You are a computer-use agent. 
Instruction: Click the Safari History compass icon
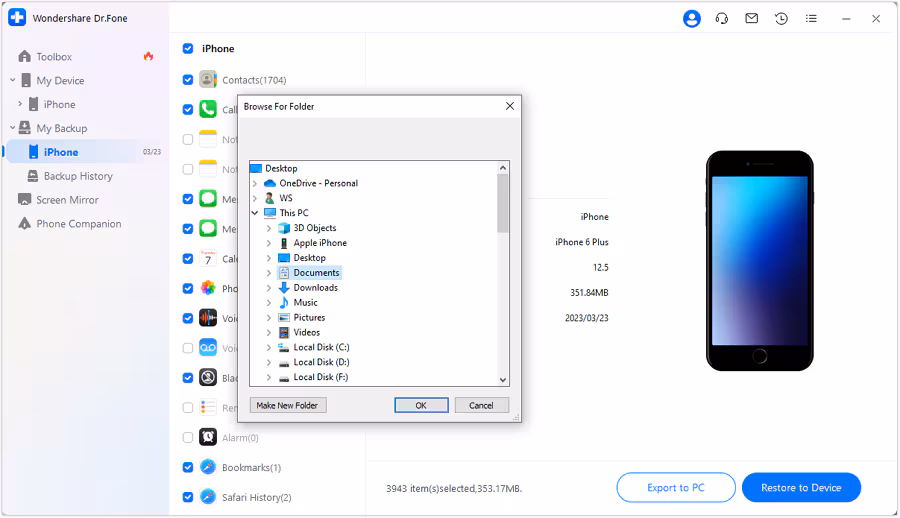pyautogui.click(x=208, y=497)
